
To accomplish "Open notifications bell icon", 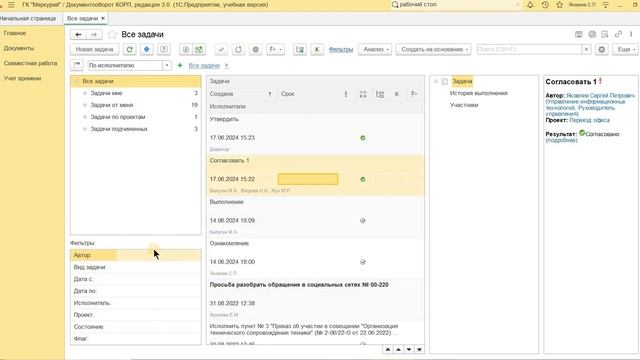I will [x=530, y=5].
